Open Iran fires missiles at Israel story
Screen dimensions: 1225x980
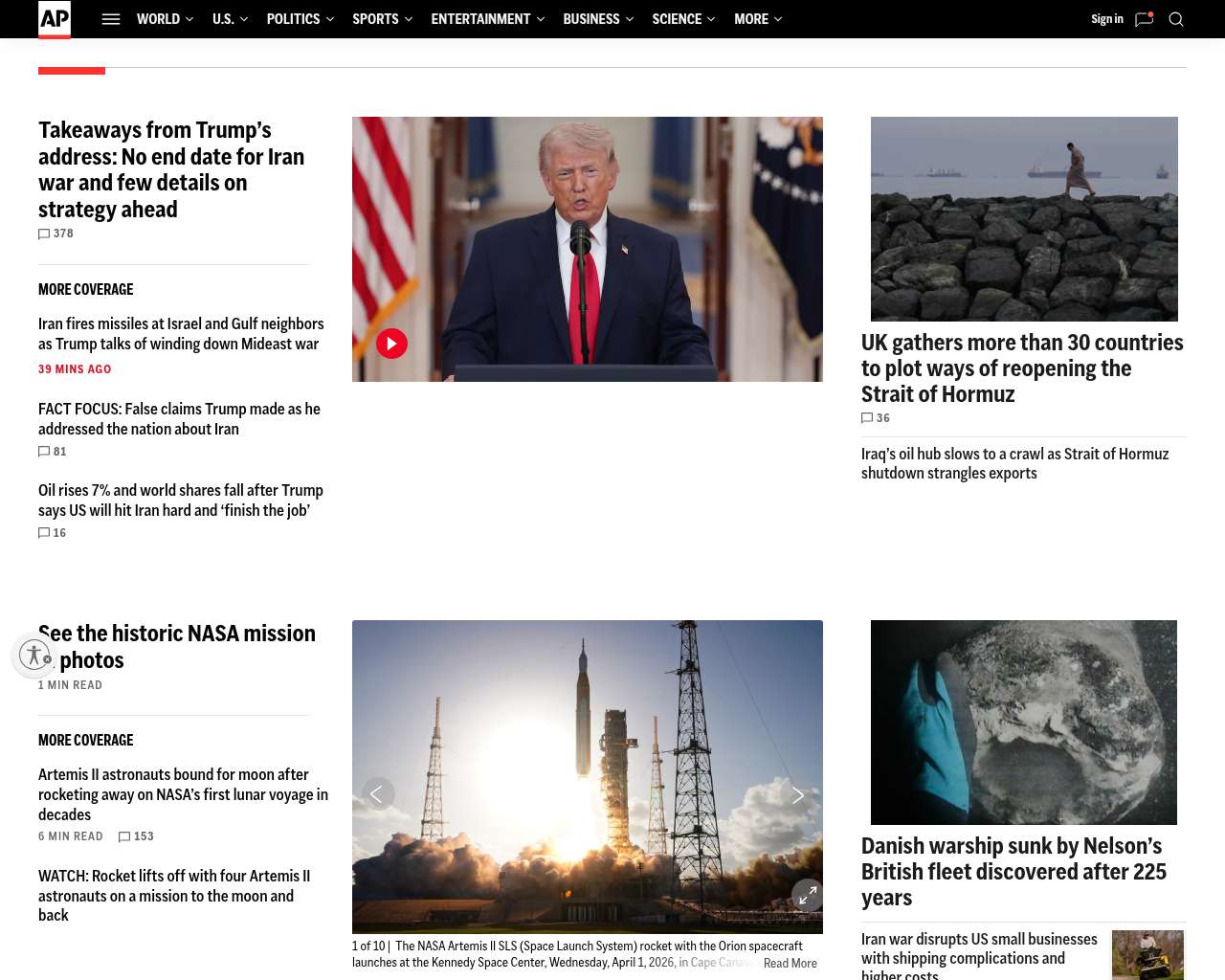tap(181, 334)
